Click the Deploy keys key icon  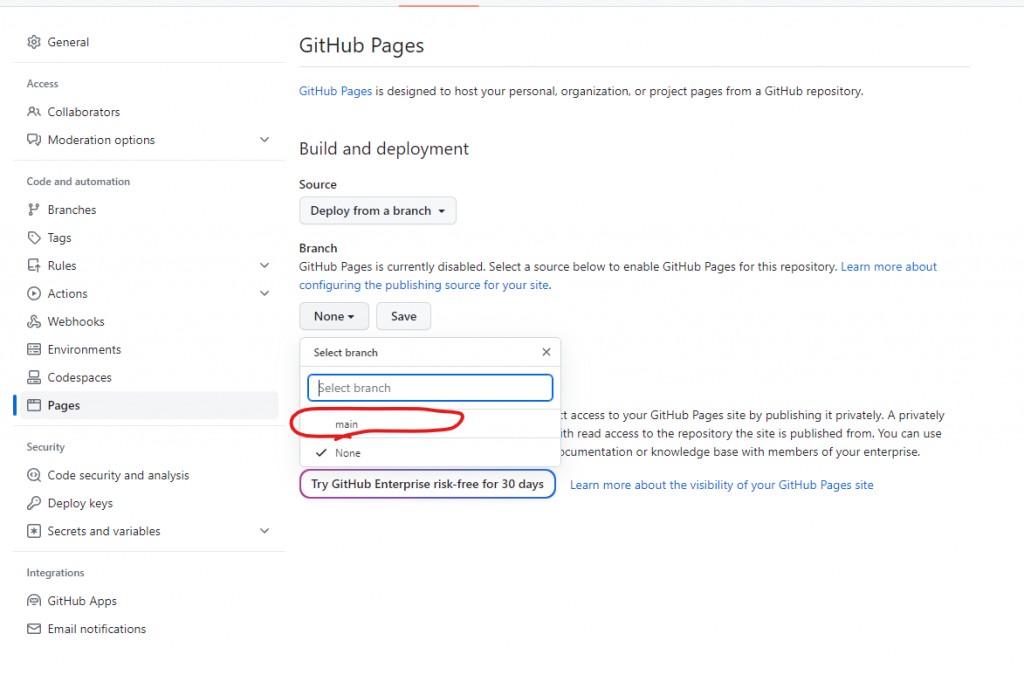coord(34,503)
